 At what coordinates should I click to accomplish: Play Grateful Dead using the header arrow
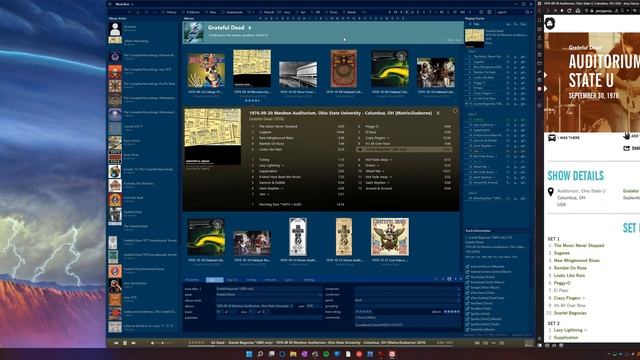click(x=250, y=28)
